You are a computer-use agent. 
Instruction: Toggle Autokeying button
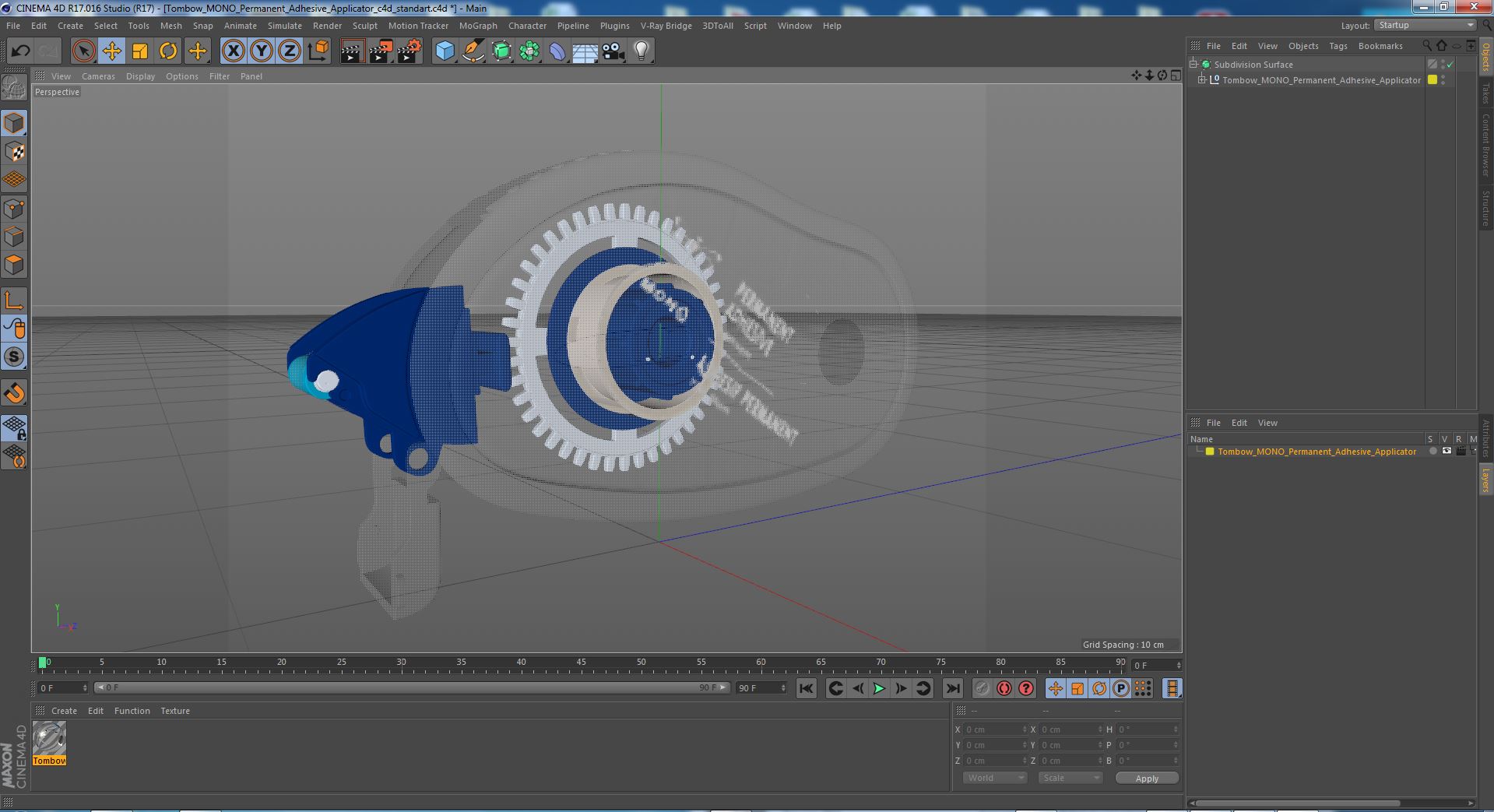coord(1004,688)
